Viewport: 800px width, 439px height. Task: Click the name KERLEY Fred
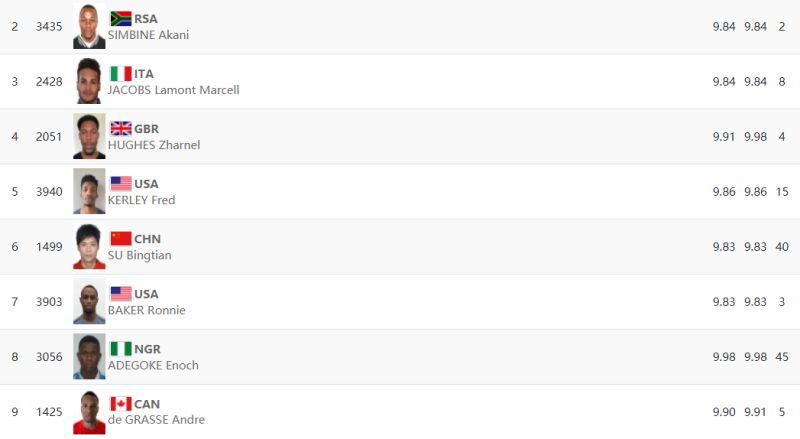[x=141, y=200]
